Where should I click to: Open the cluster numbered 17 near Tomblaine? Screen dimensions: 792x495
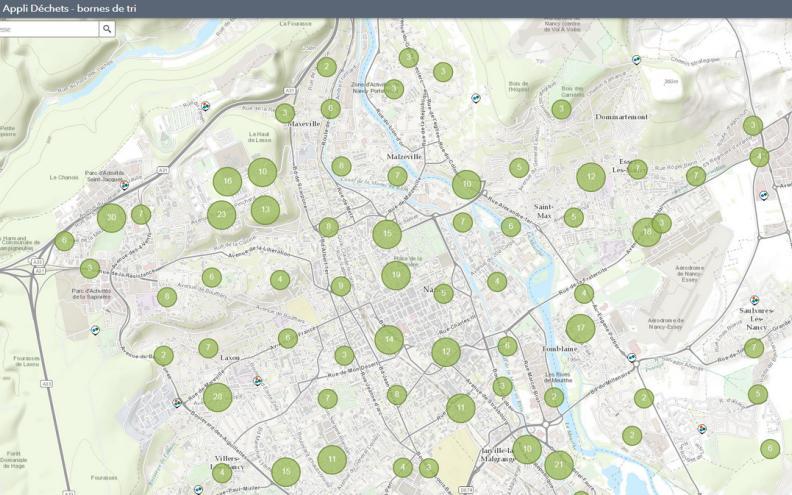click(x=581, y=328)
